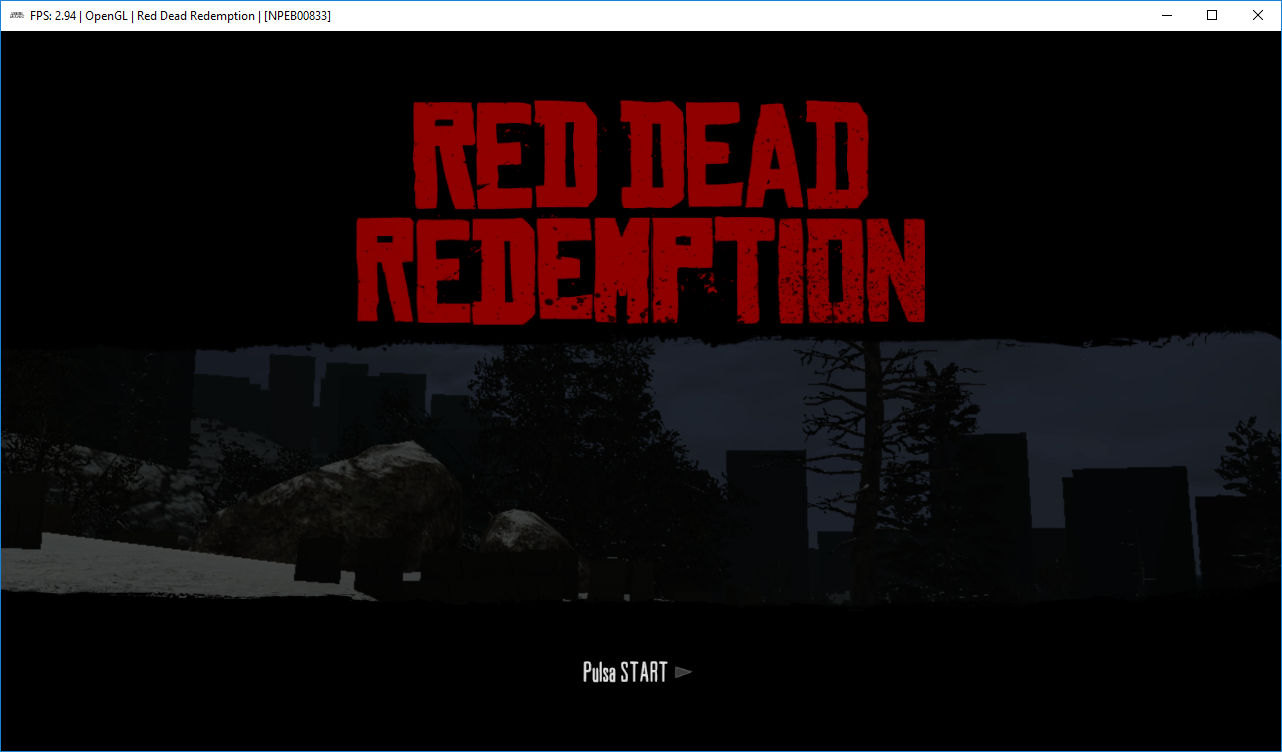The height and width of the screenshot is (752, 1282).
Task: Click the emulator app icon in title bar
Action: pyautogui.click(x=16, y=16)
